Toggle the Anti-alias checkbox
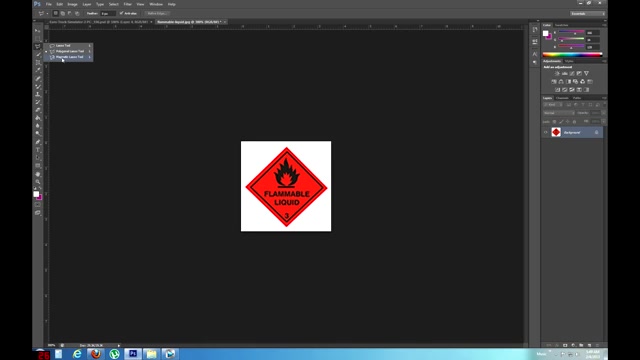The width and height of the screenshot is (640, 360). click(x=121, y=13)
